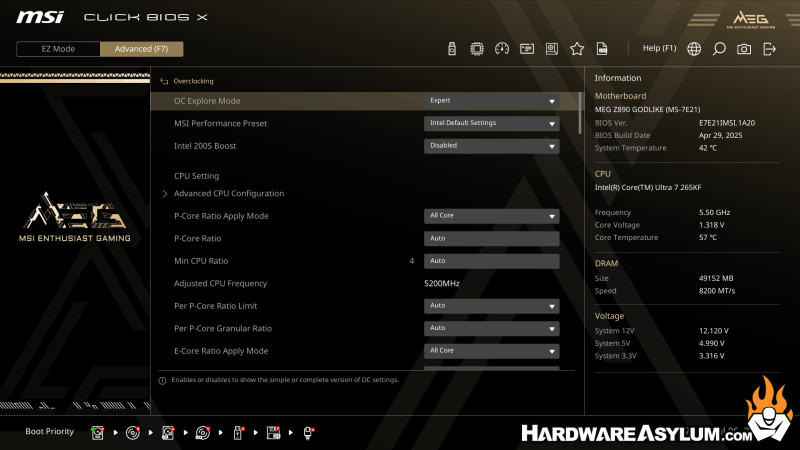The width and height of the screenshot is (800, 450).
Task: Open the M-Flash USB drive icon
Action: click(x=452, y=49)
